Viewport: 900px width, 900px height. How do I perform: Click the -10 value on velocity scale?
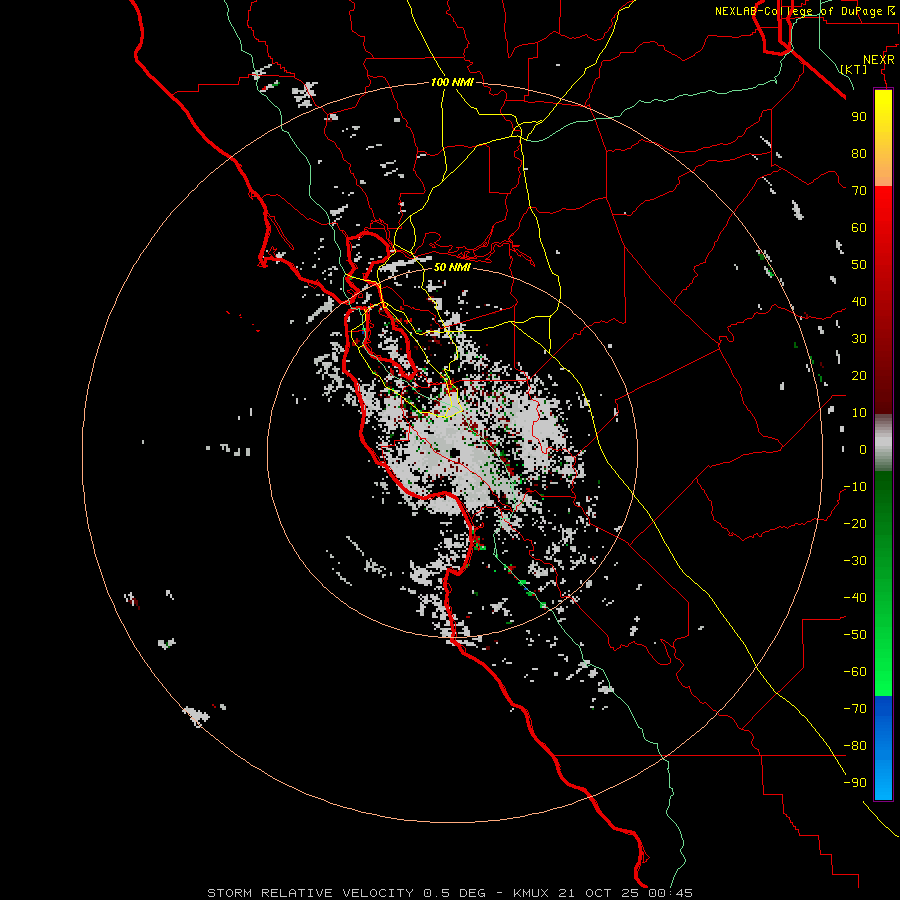855,487
